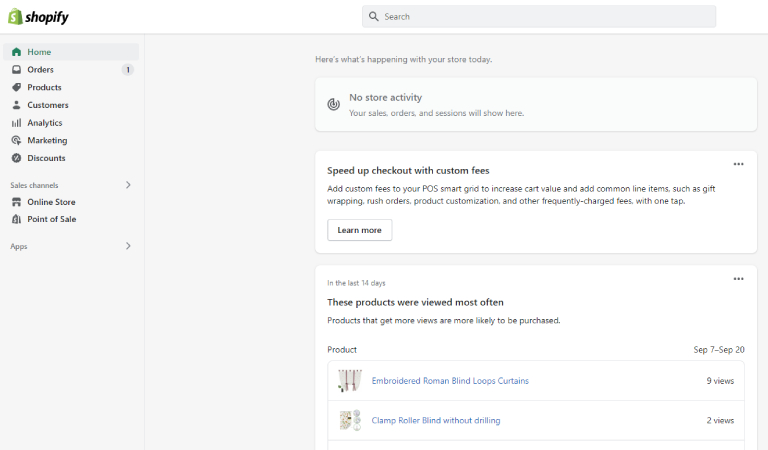Viewport: 768px width, 450px height.
Task: Select the Products tag icon
Action: [16, 87]
